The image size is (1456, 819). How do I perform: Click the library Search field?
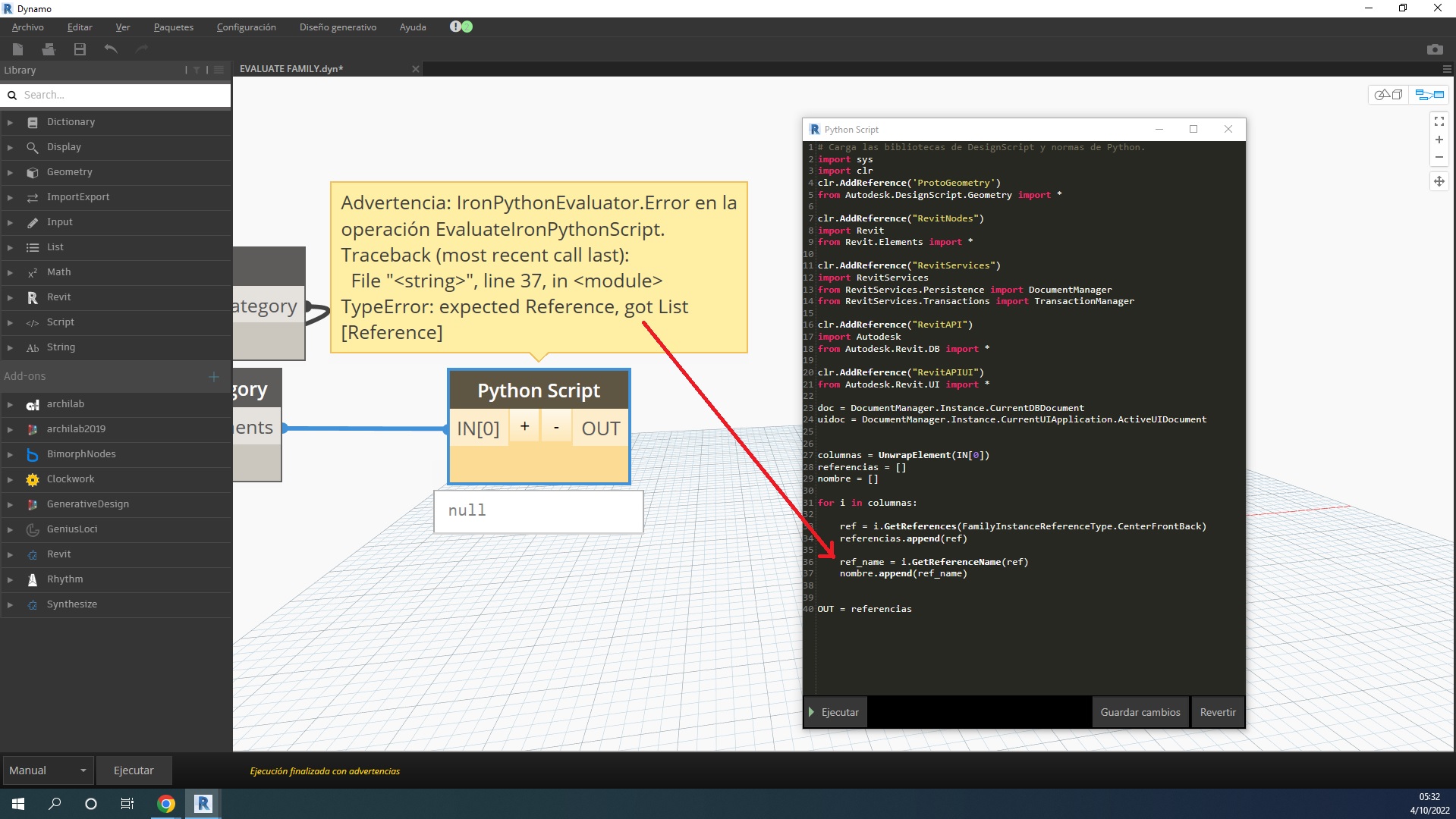116,95
